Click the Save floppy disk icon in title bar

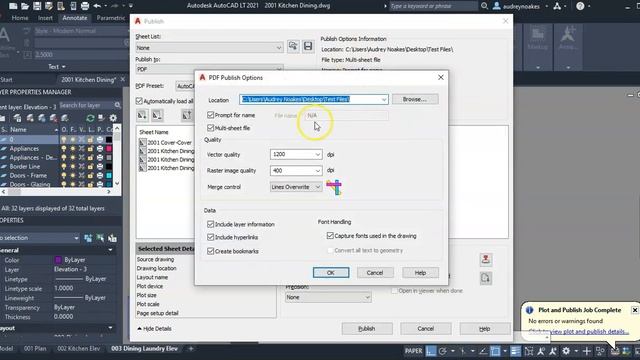click(x=37, y=6)
